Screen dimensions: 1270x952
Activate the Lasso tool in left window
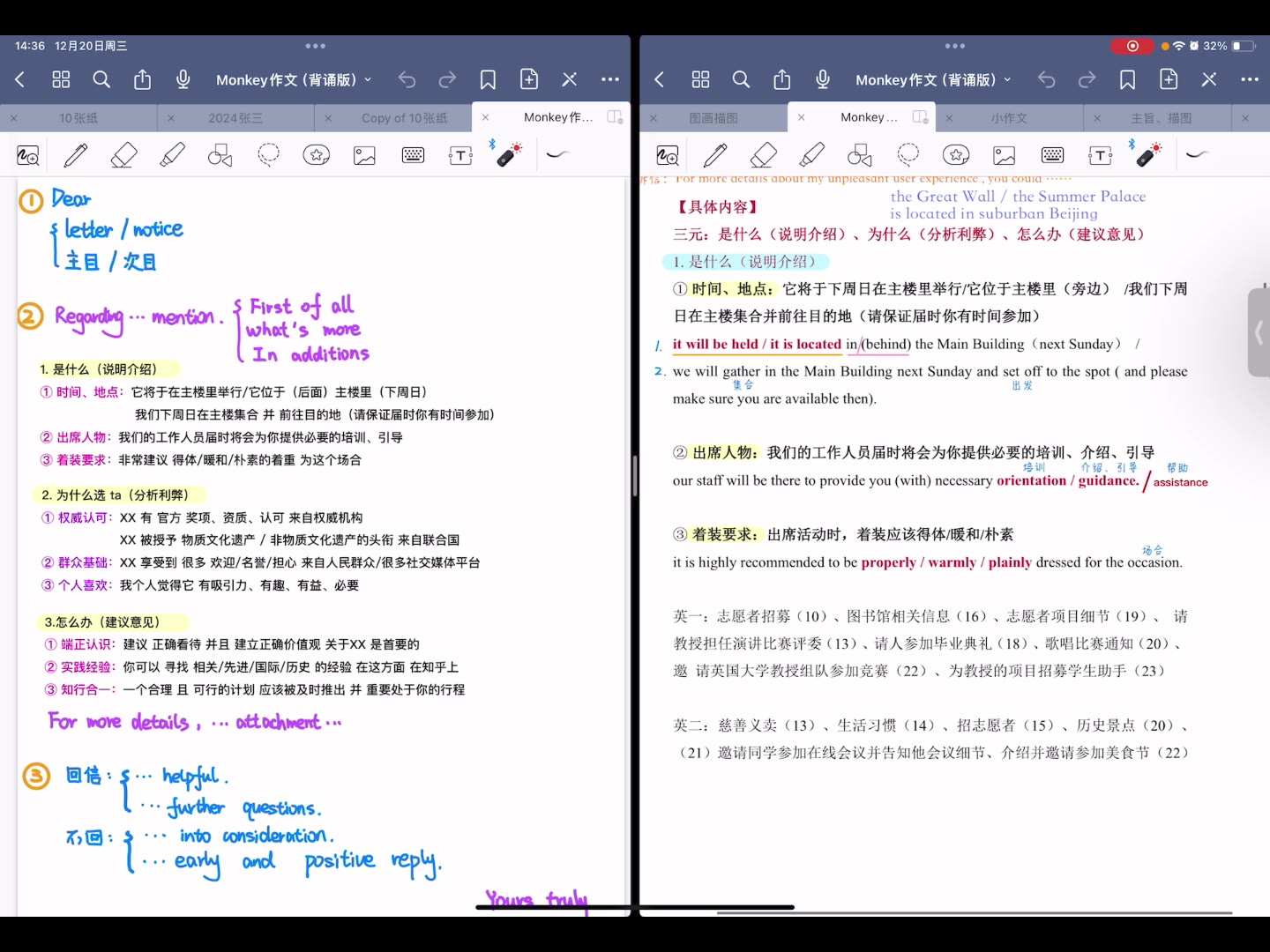point(268,156)
